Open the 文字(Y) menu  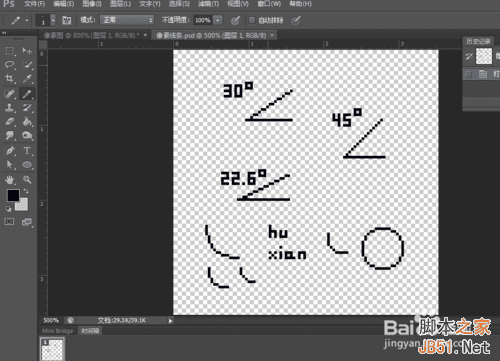(150, 4)
